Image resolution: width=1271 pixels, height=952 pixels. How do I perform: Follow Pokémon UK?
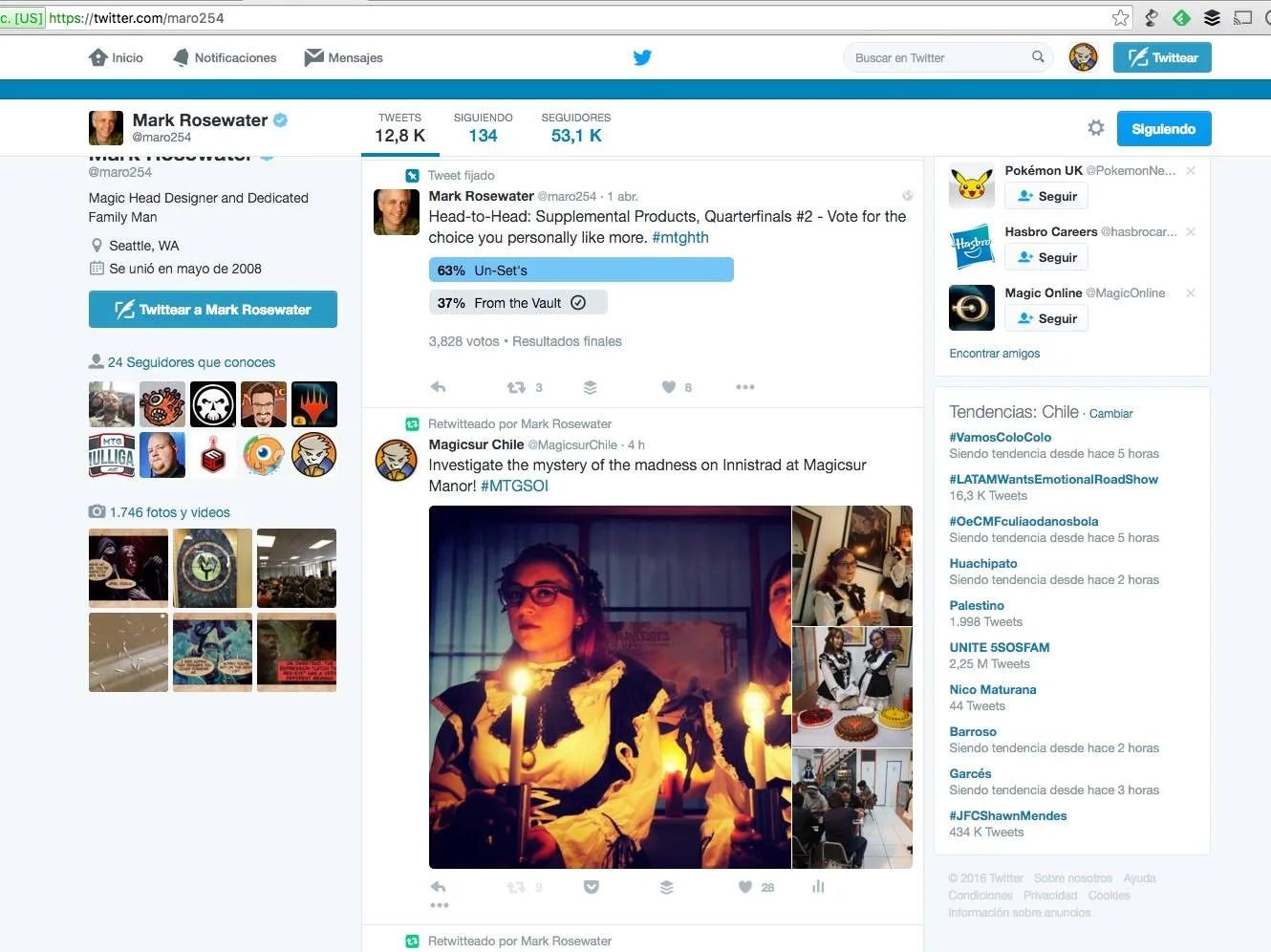[x=1046, y=196]
